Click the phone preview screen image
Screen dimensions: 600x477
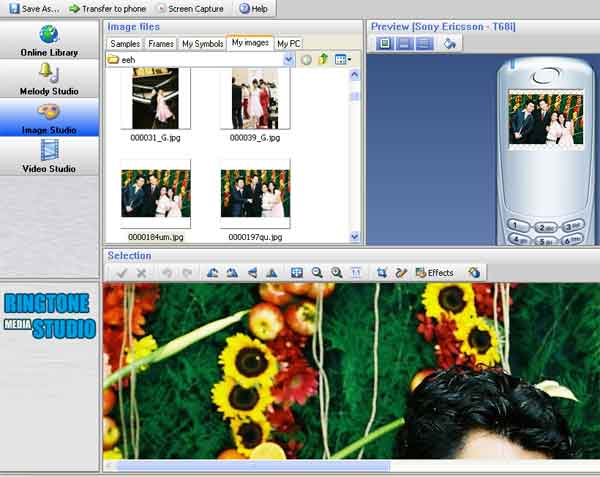[546, 120]
